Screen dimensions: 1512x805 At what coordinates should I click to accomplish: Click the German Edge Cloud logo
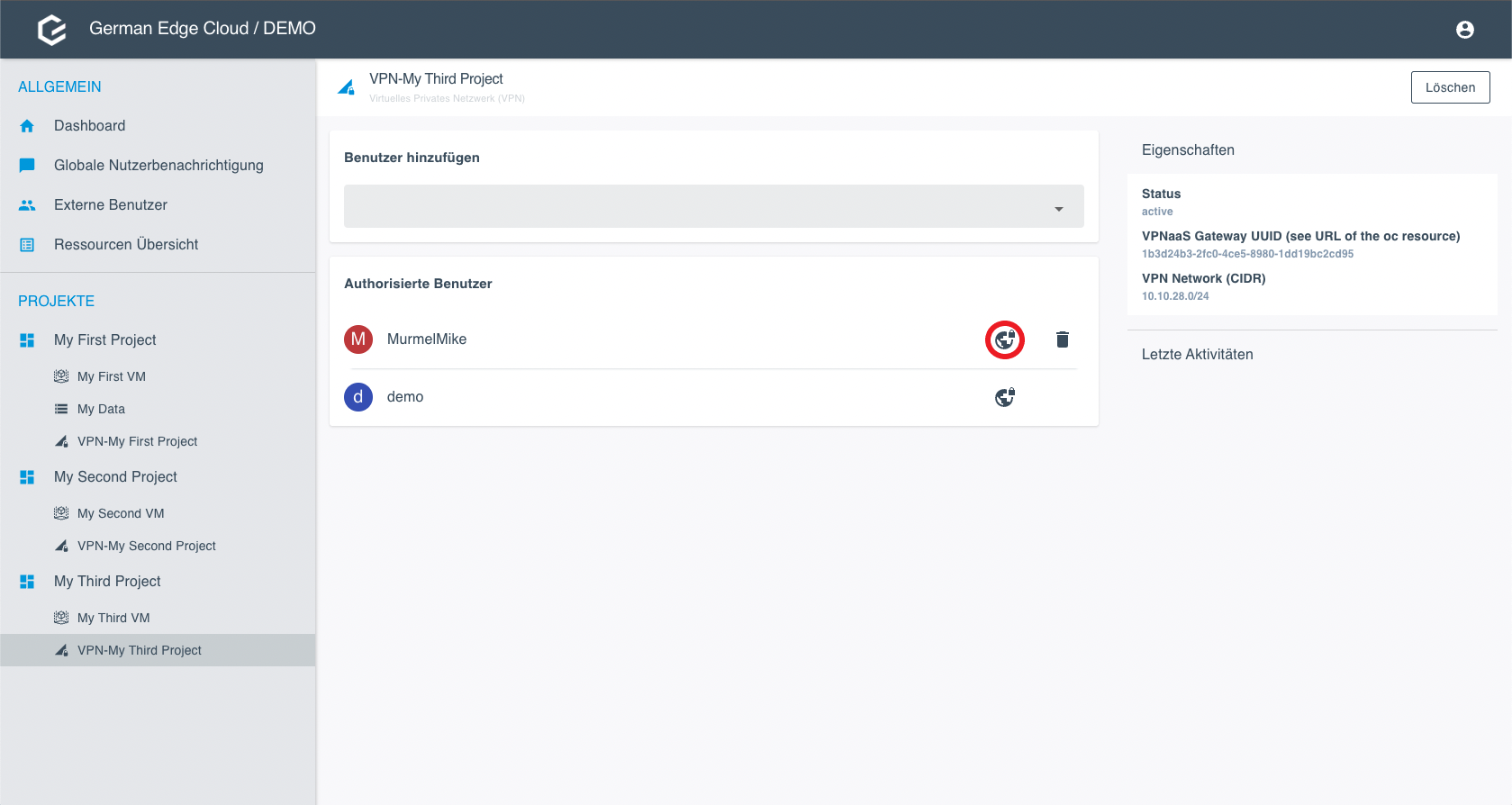[x=52, y=30]
